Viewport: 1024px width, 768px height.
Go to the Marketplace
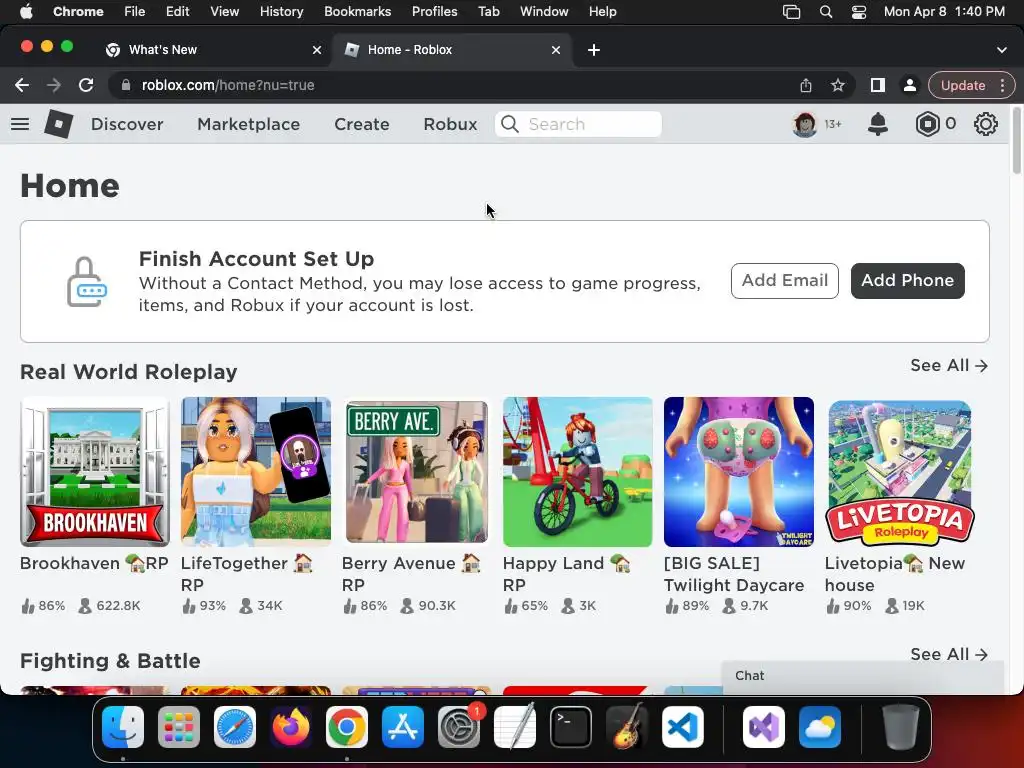tap(248, 124)
